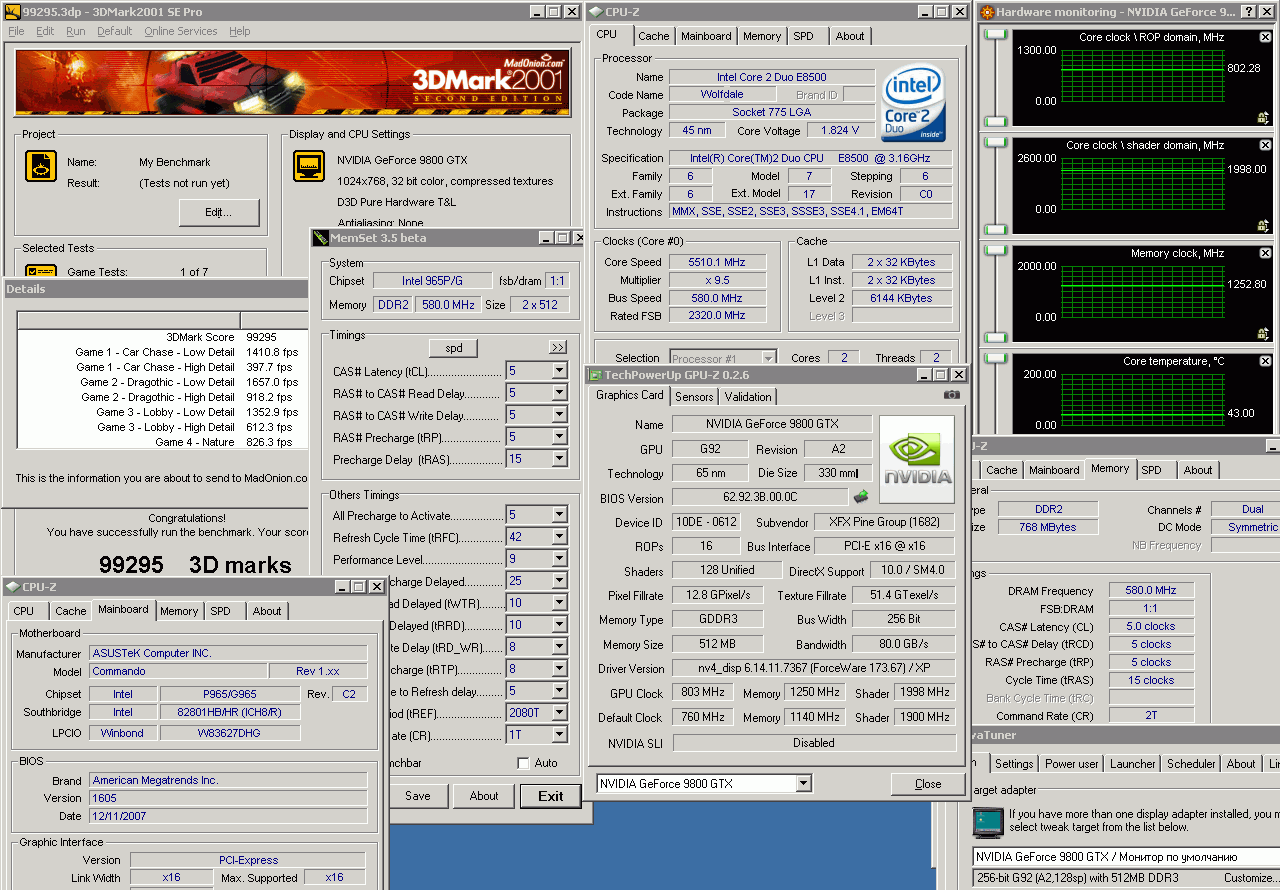
Task: Expand MemSet timings with the >> button
Action: click(x=558, y=347)
